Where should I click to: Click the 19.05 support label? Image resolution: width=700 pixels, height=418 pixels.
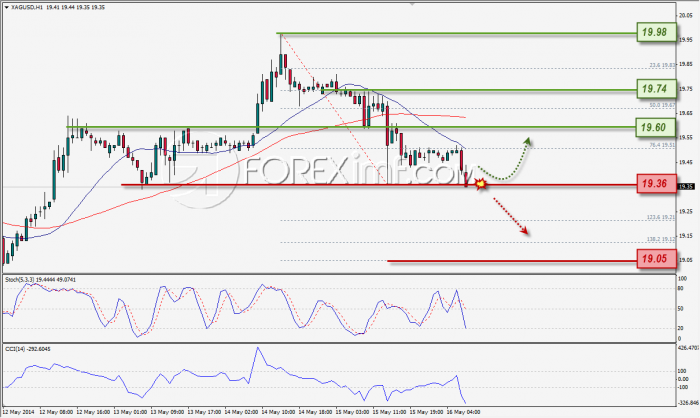pyautogui.click(x=657, y=259)
